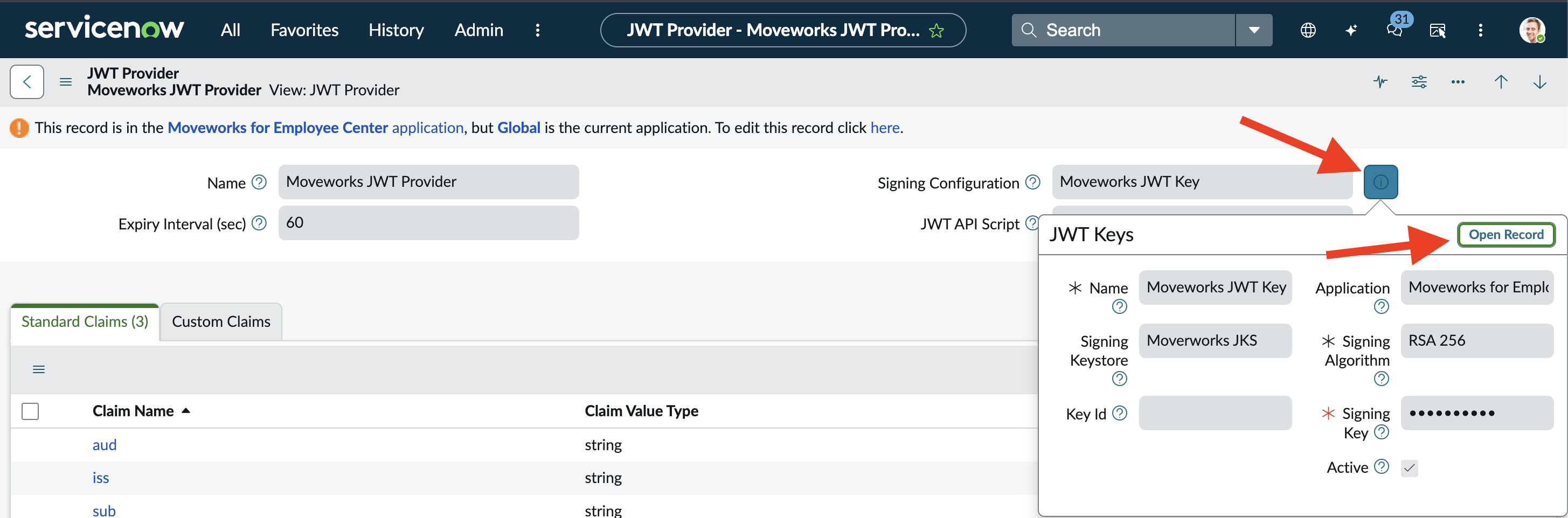1568x518 pixels.
Task: Open the globe scope selector icon
Action: [1308, 30]
